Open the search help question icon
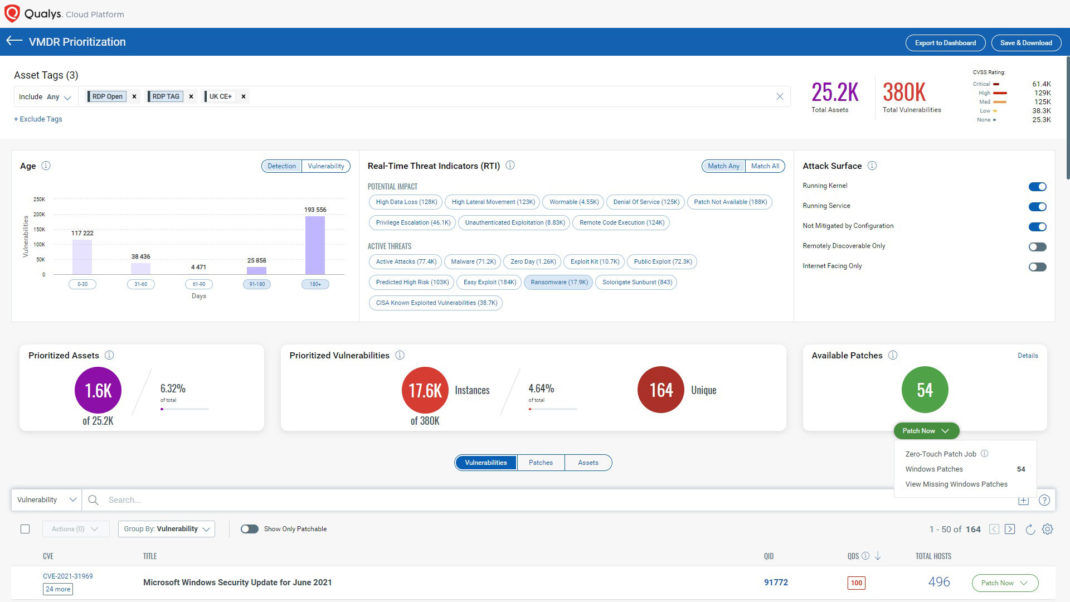Image resolution: width=1070 pixels, height=602 pixels. click(x=1044, y=500)
